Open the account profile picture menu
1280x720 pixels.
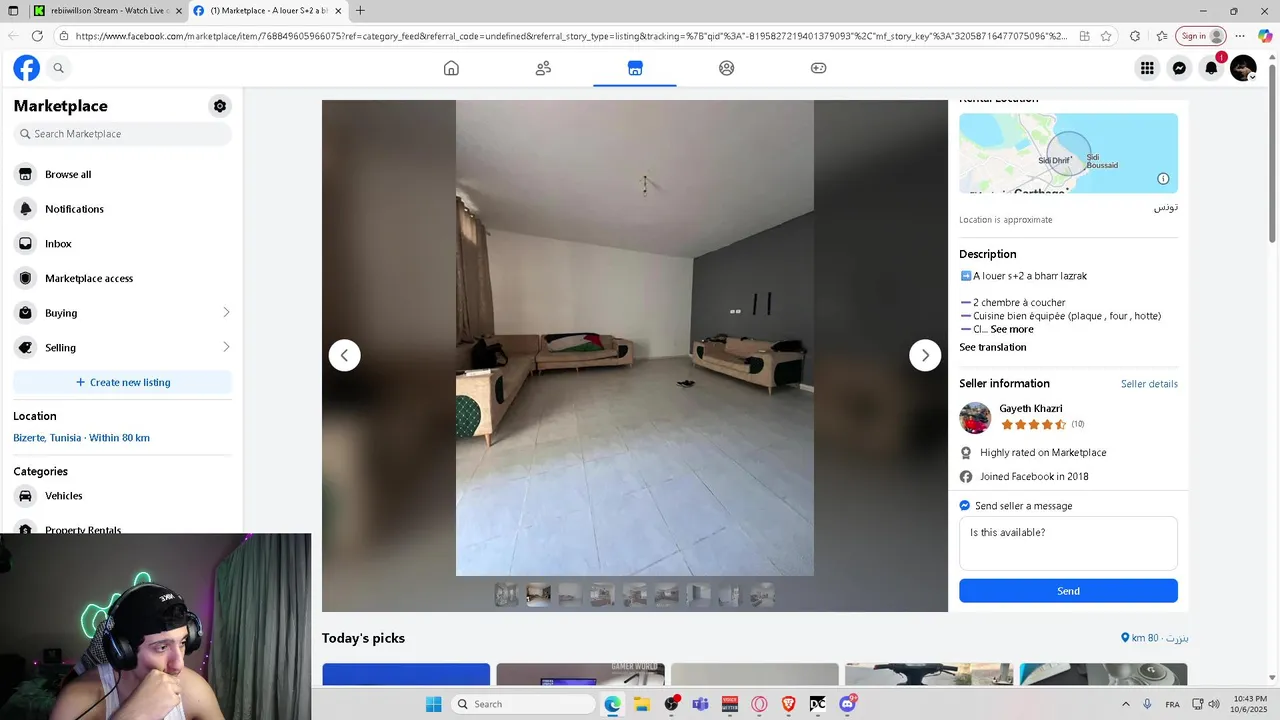tap(1243, 68)
